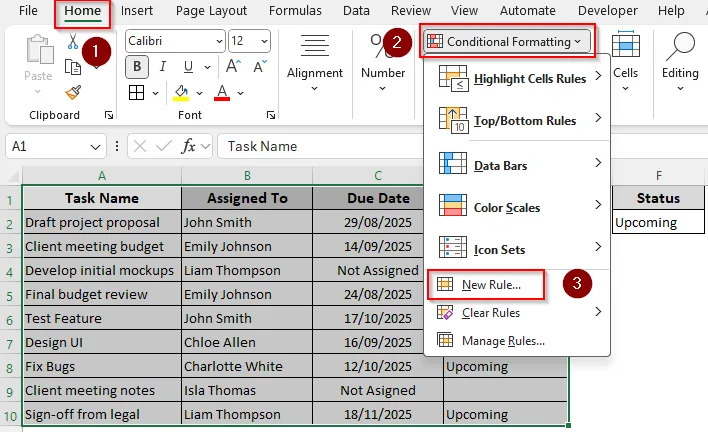Open Color Scales submenu
The image size is (708, 432).
pos(517,207)
